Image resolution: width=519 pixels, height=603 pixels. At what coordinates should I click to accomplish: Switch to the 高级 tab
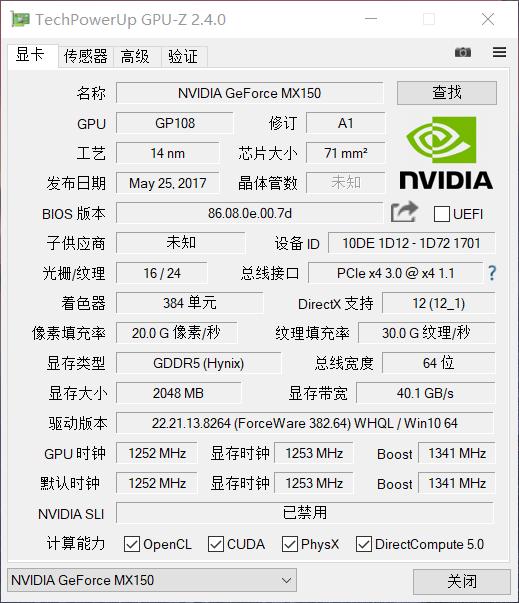pyautogui.click(x=135, y=57)
